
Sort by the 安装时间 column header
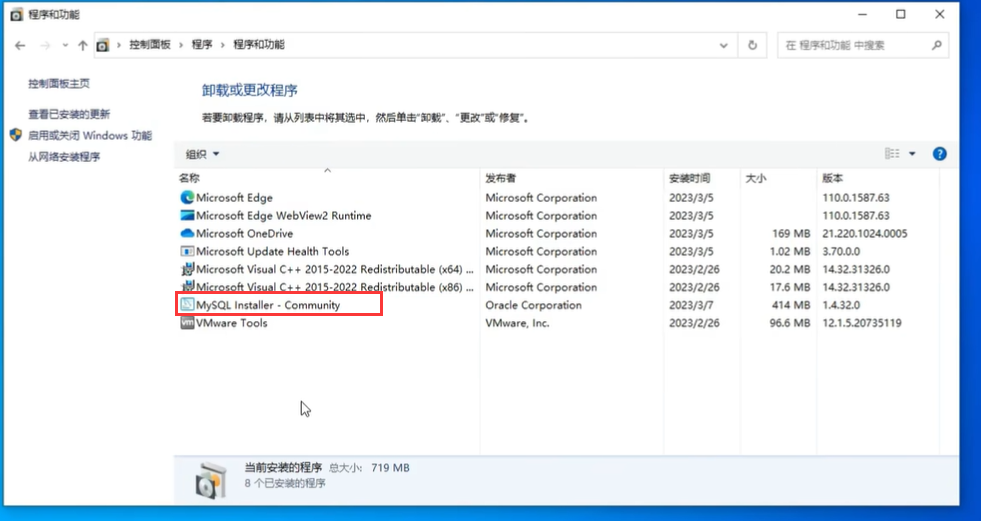point(689,178)
